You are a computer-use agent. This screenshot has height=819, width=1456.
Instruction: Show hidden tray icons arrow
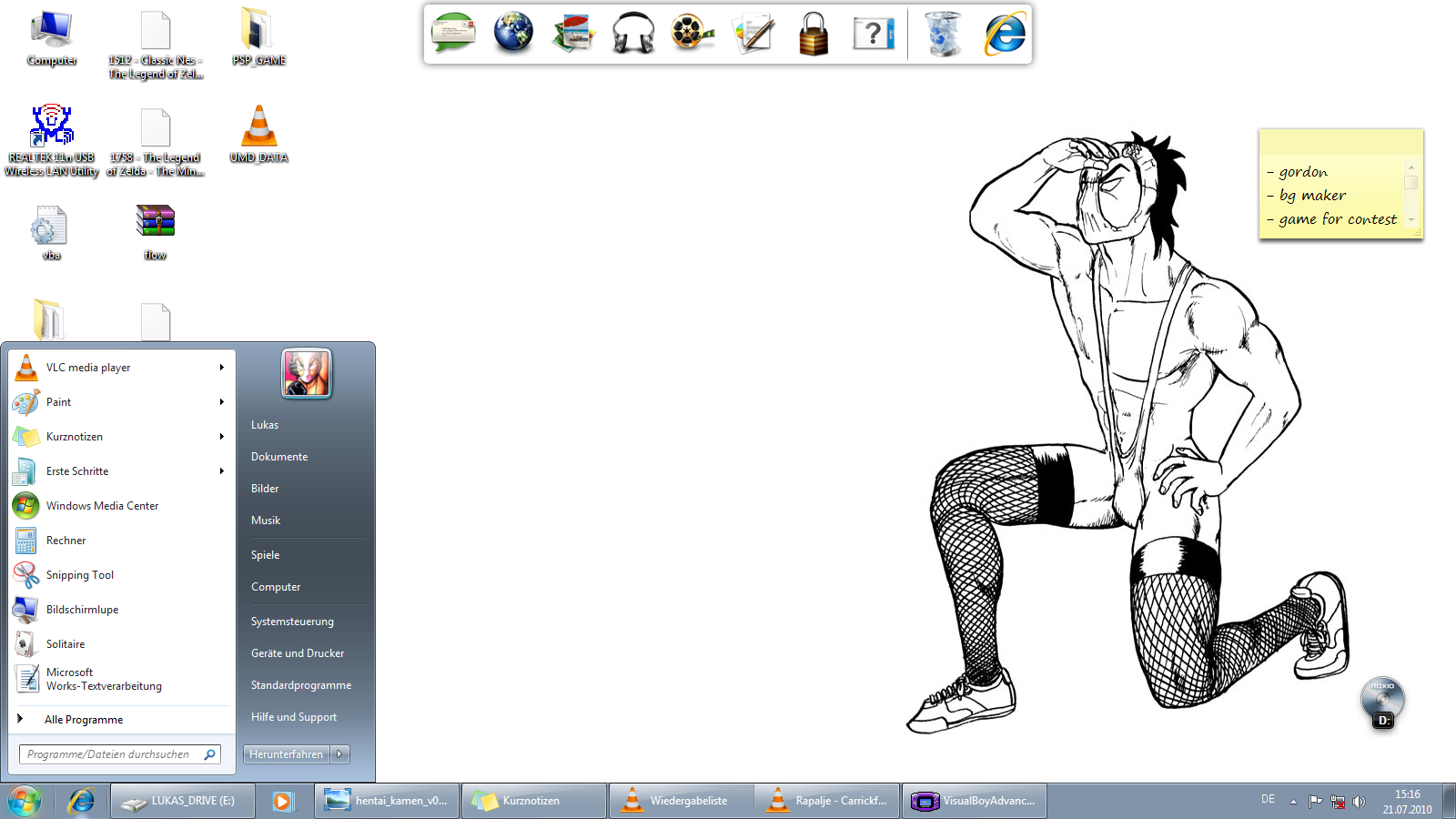click(1293, 802)
